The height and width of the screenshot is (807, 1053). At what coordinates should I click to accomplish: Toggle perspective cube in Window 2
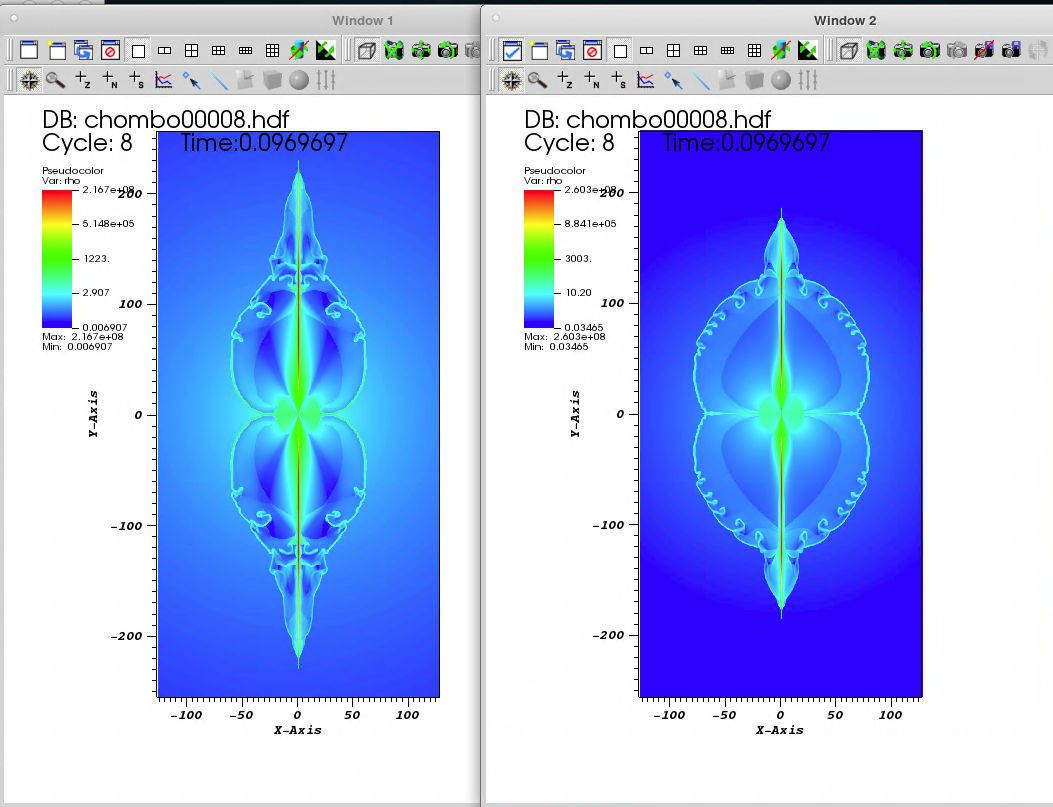click(849, 50)
